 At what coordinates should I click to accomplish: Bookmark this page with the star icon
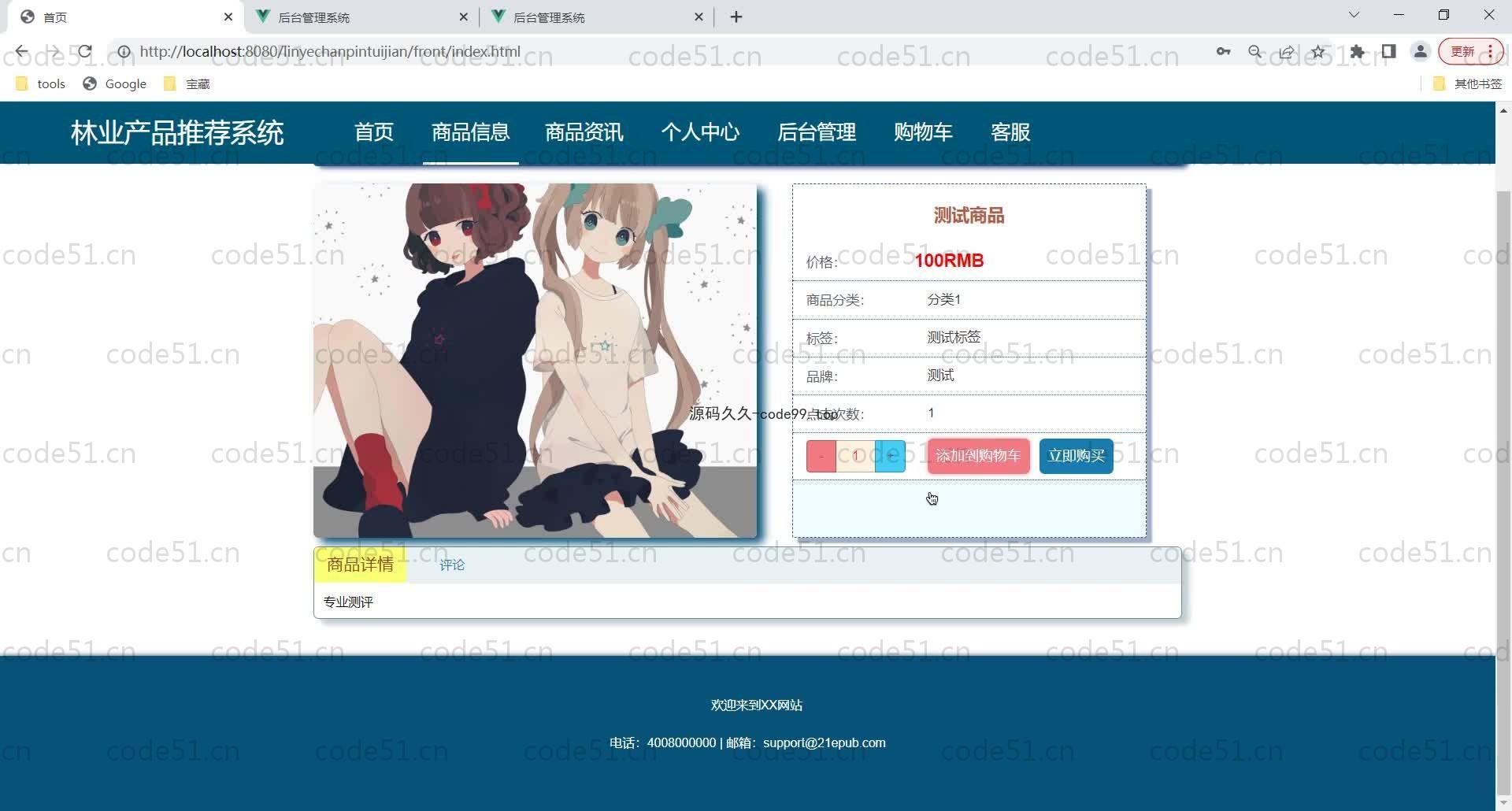tap(1317, 52)
